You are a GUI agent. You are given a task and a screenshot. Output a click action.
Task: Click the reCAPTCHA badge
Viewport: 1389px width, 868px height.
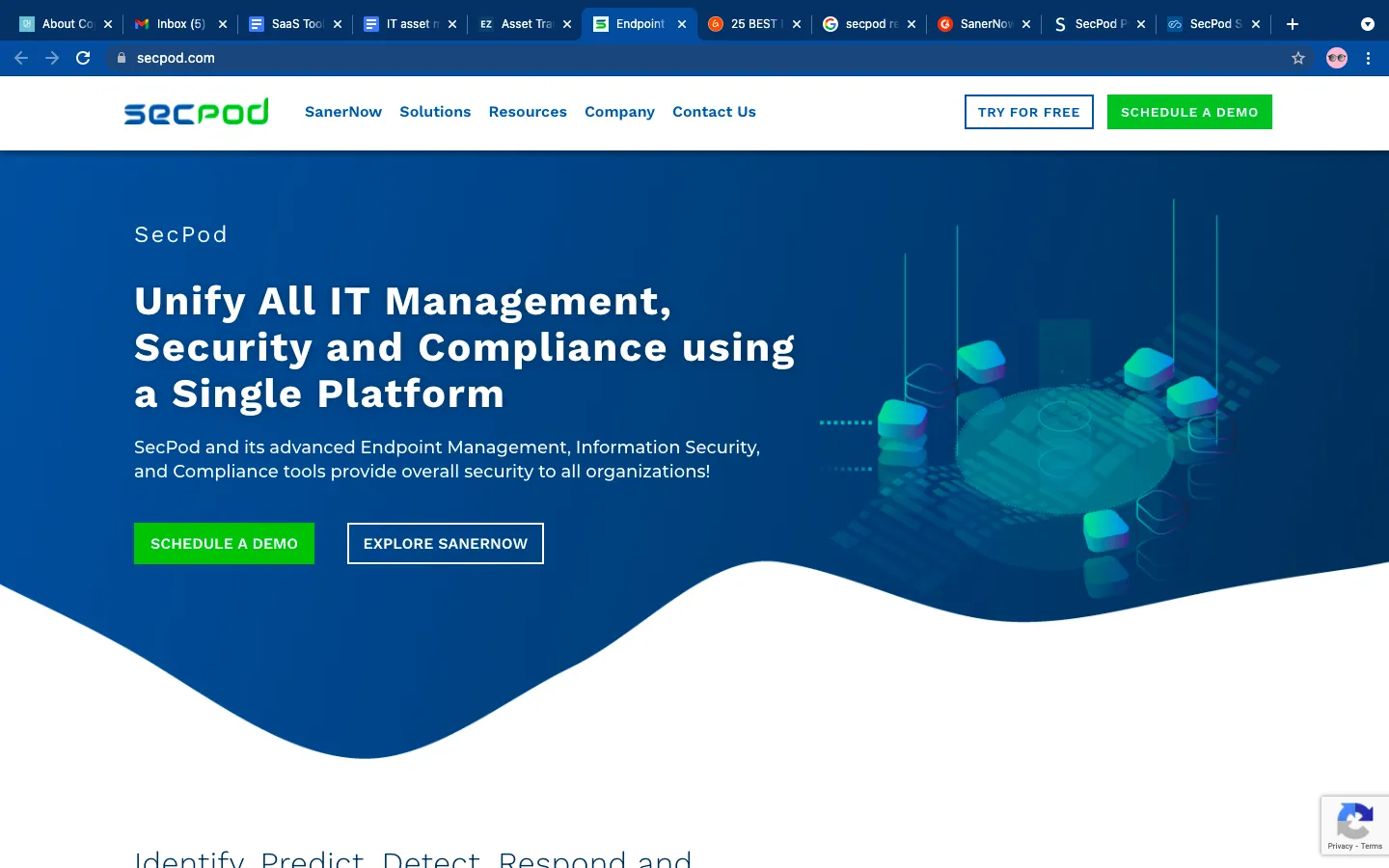1355,825
